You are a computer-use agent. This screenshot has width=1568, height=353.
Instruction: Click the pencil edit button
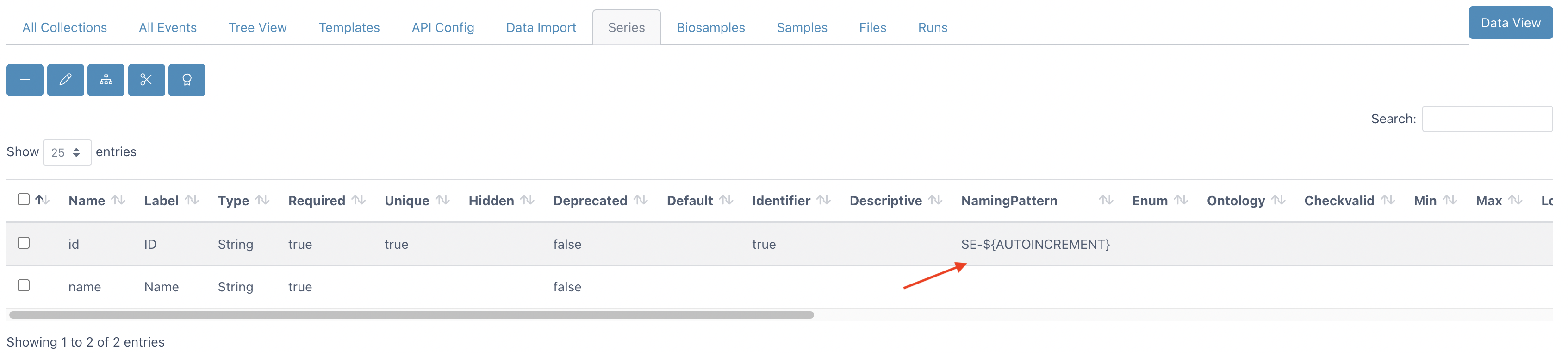pyautogui.click(x=66, y=80)
